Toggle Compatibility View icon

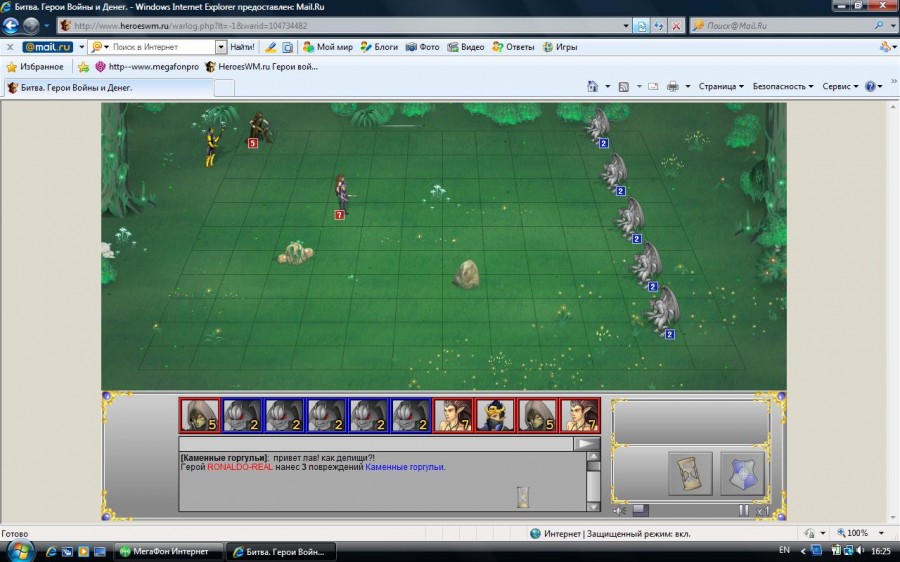(x=641, y=26)
